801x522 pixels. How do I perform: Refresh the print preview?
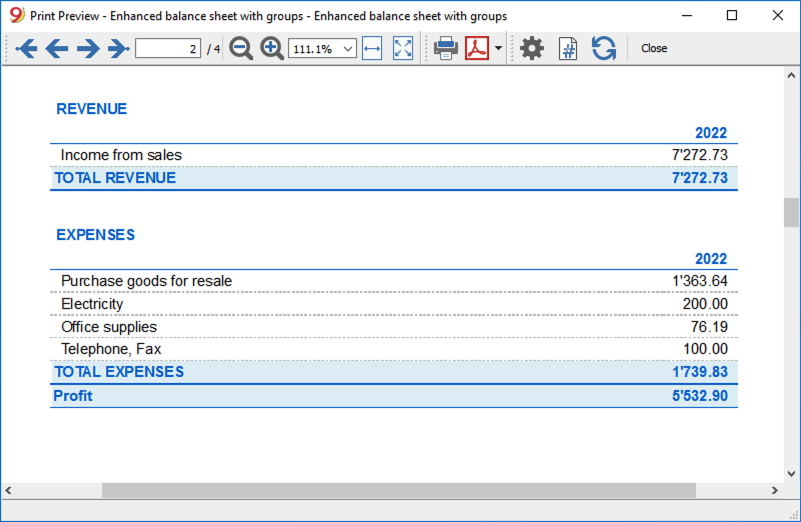[603, 48]
